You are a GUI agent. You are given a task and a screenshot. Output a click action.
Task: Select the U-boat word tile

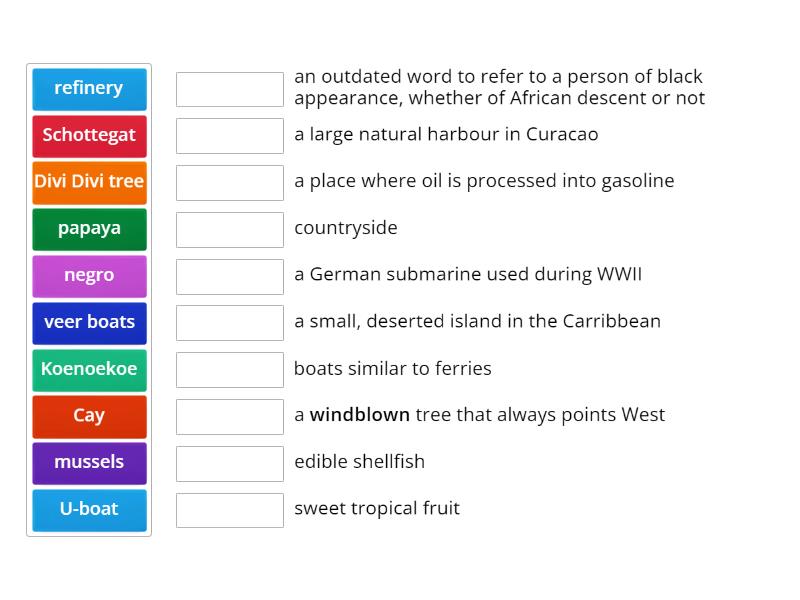(x=89, y=510)
